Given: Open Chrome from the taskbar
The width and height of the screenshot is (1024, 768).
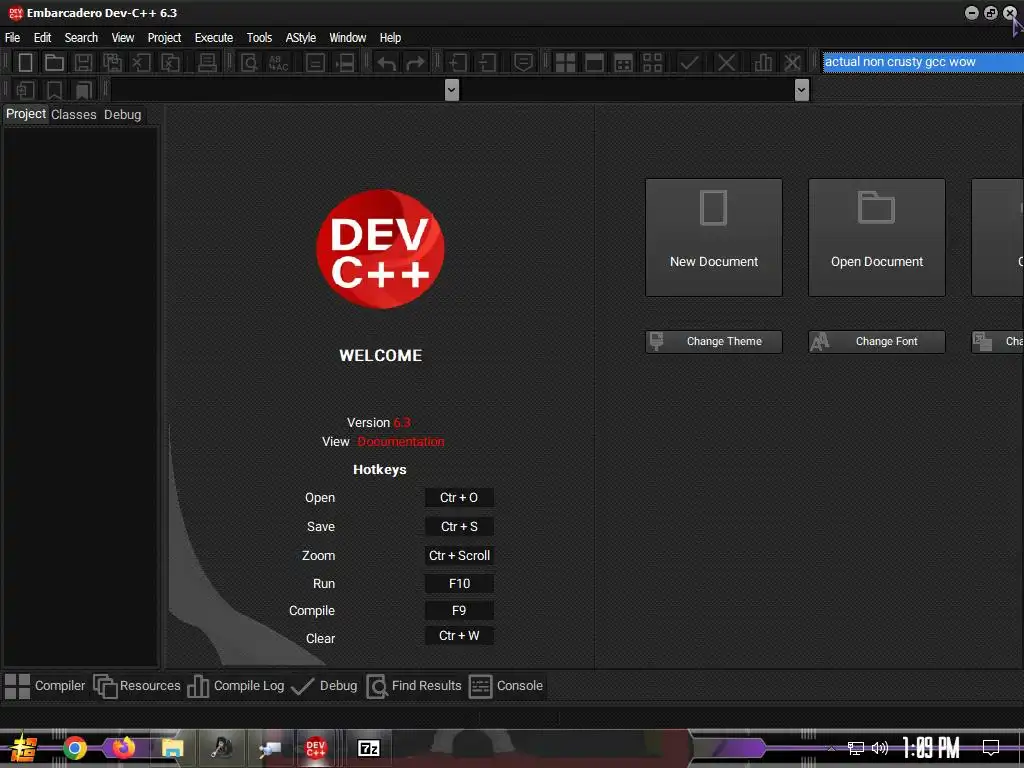Looking at the screenshot, I should 75,748.
